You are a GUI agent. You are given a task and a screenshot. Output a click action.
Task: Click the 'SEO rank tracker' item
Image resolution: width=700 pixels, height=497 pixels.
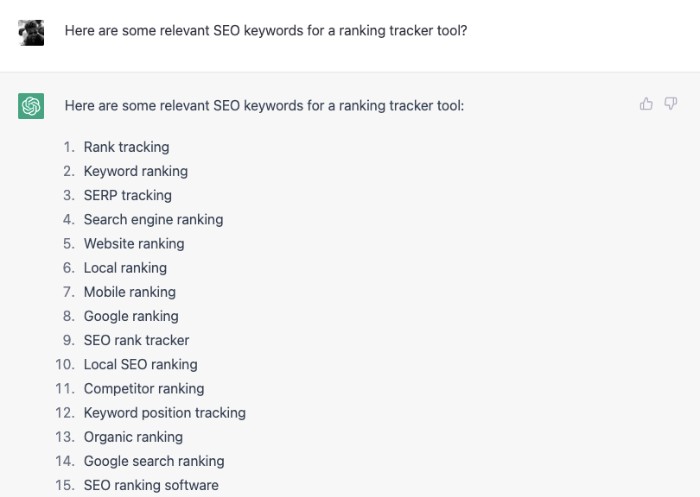(137, 340)
